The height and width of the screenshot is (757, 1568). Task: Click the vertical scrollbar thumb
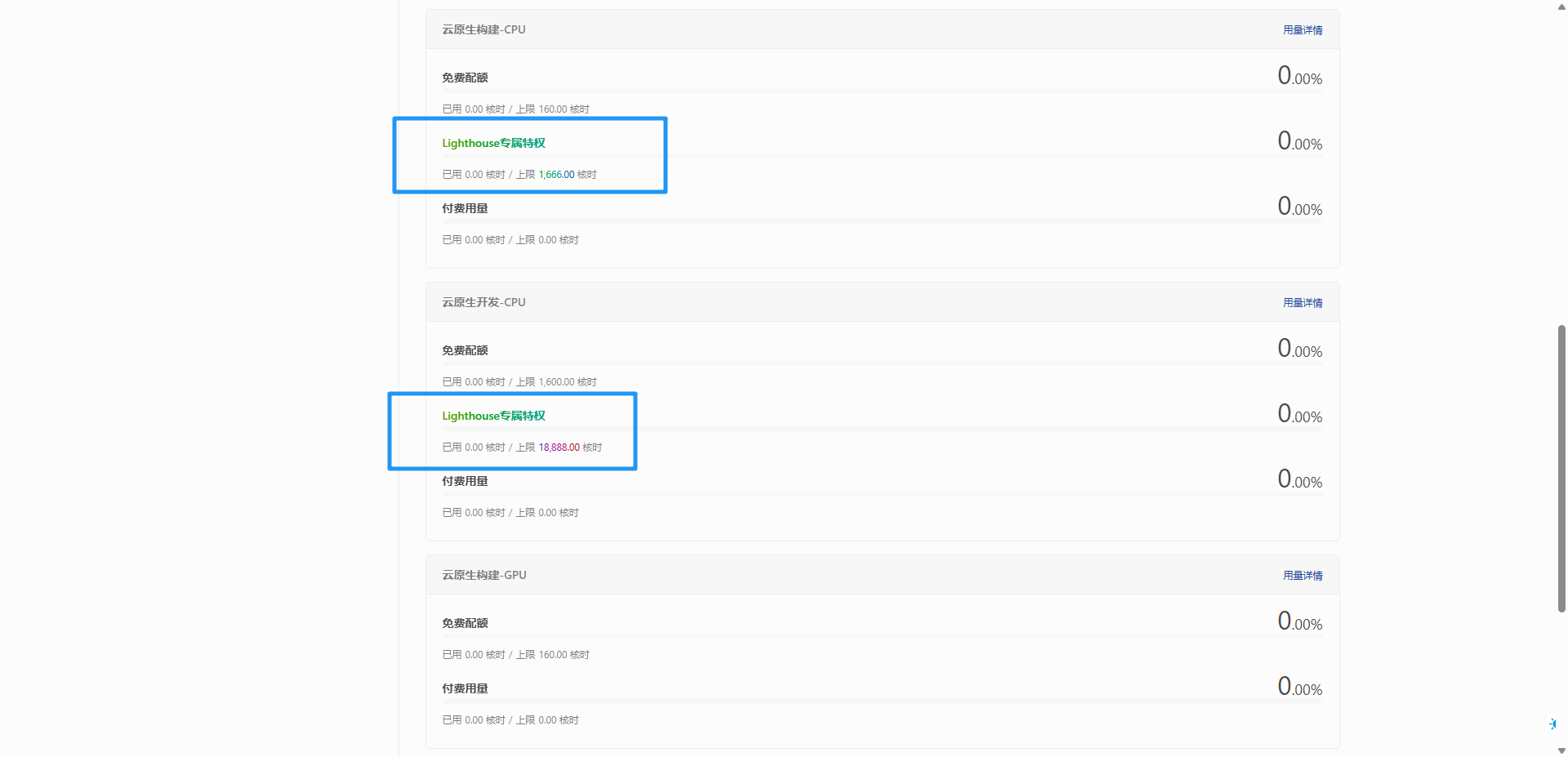(1561, 467)
